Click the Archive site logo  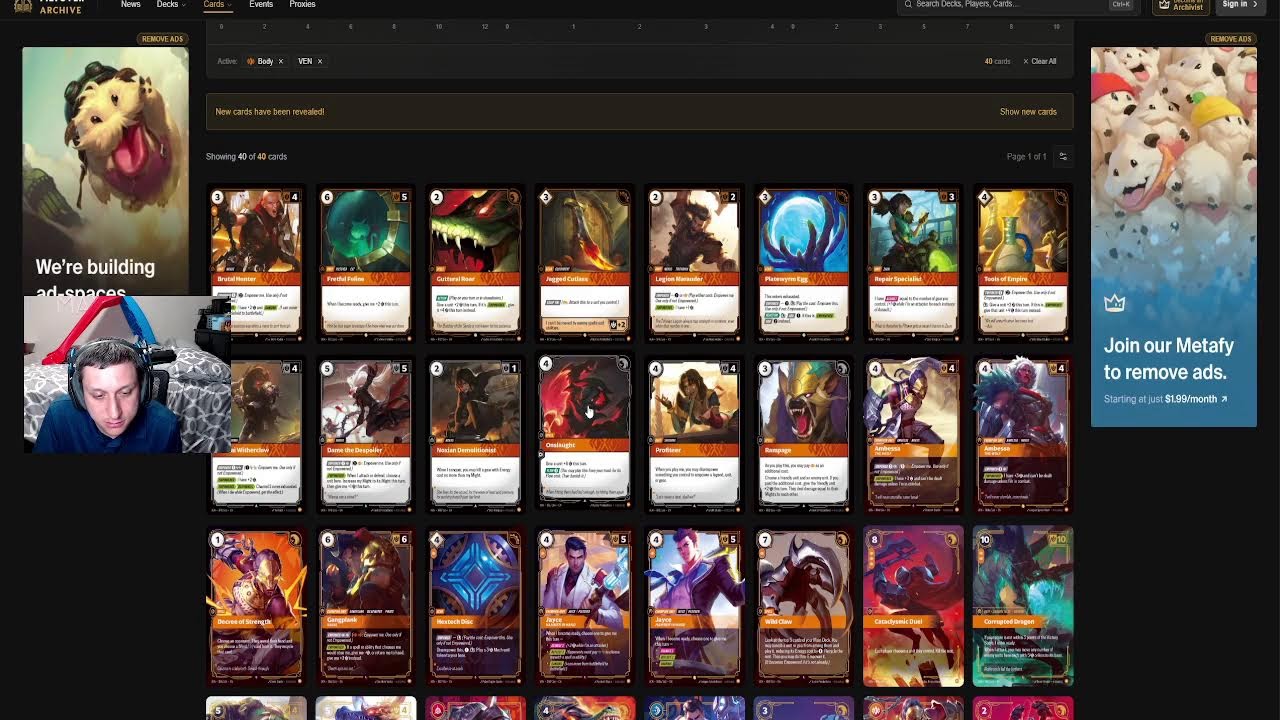click(x=47, y=5)
